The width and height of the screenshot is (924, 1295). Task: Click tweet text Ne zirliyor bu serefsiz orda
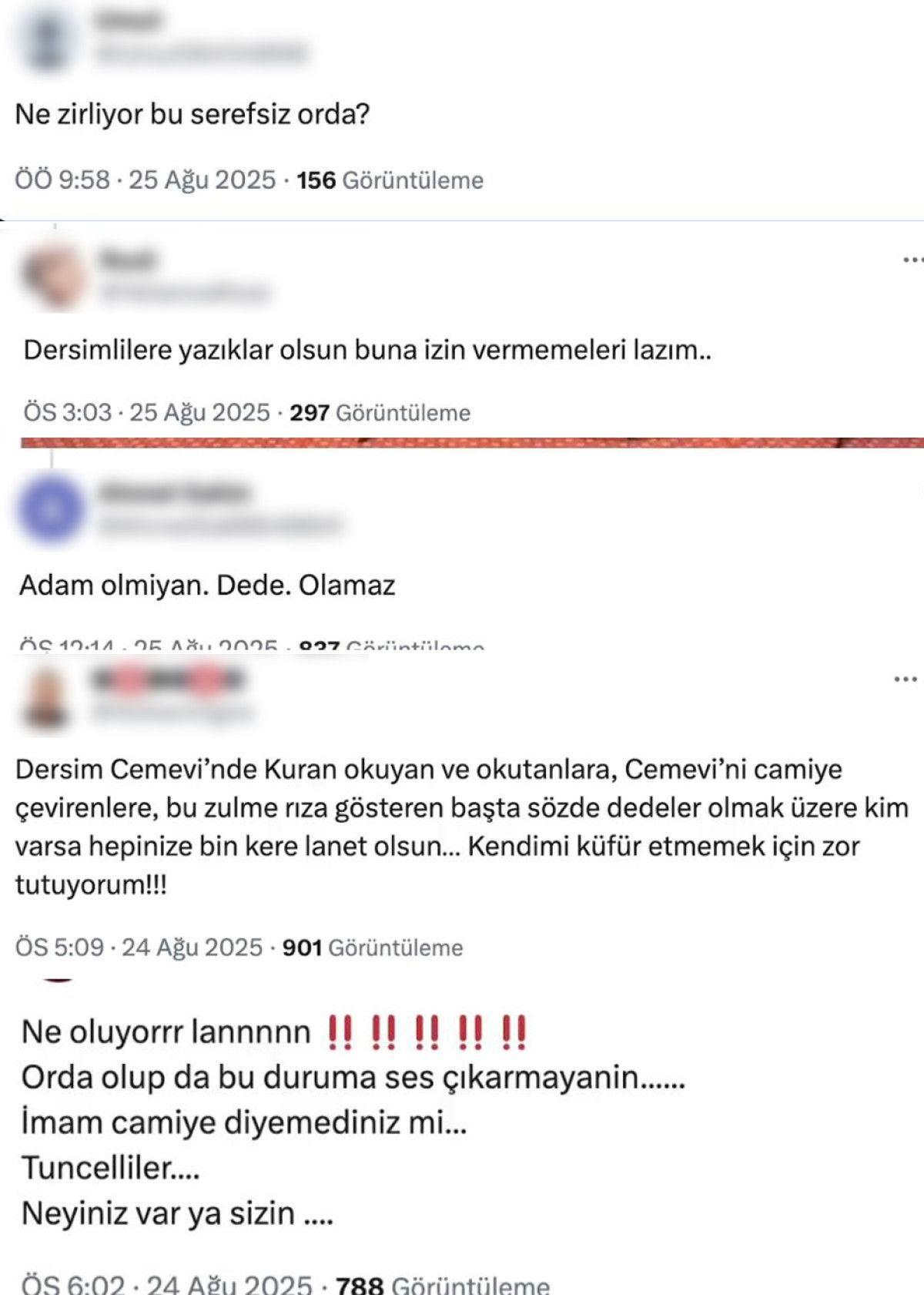192,115
